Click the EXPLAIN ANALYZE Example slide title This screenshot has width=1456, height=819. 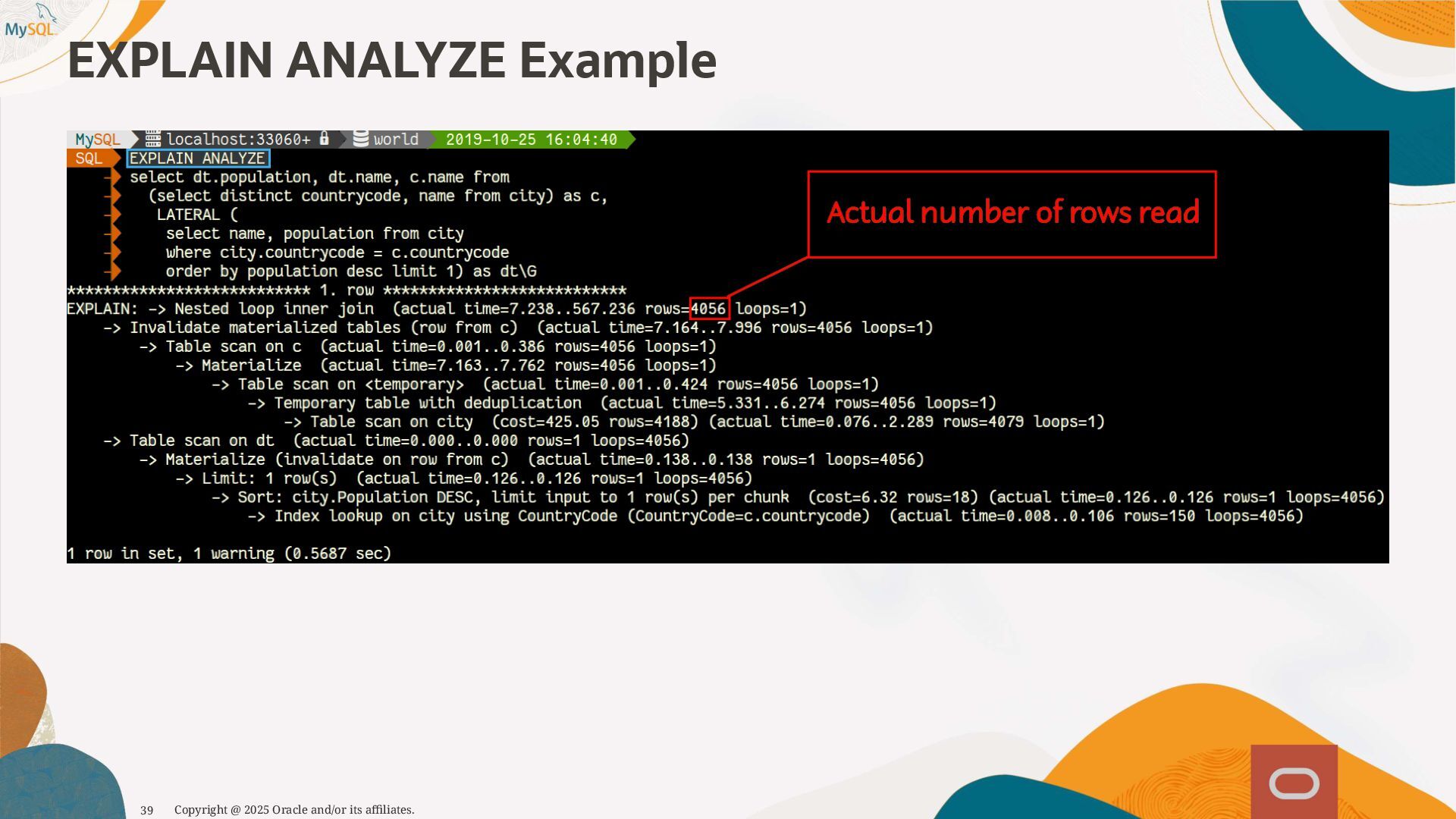[391, 61]
